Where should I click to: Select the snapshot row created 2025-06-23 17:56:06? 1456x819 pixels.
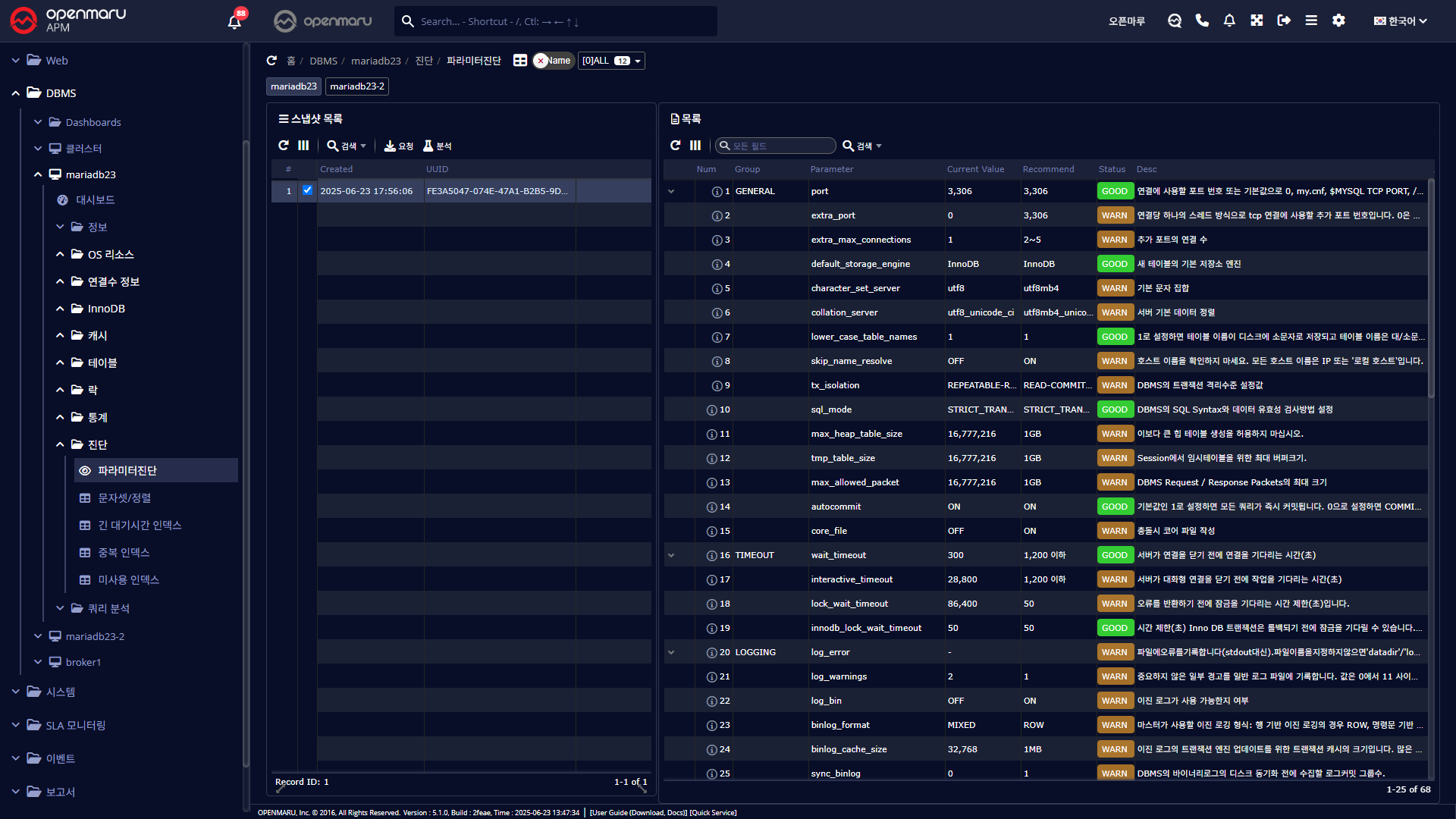click(461, 191)
